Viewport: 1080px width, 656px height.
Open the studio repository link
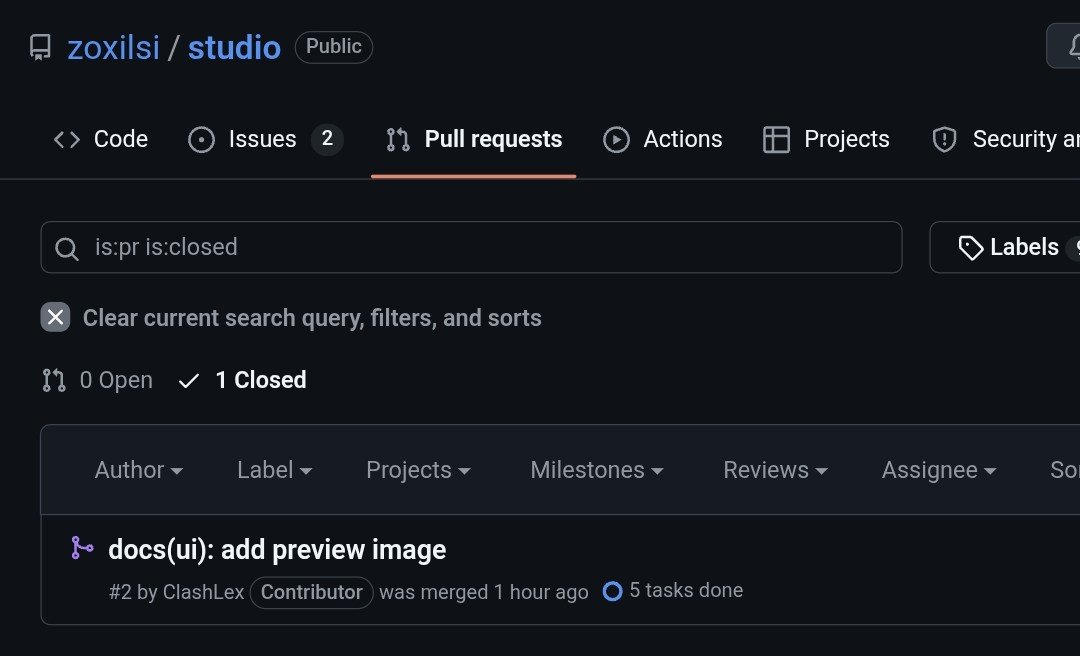pos(234,48)
